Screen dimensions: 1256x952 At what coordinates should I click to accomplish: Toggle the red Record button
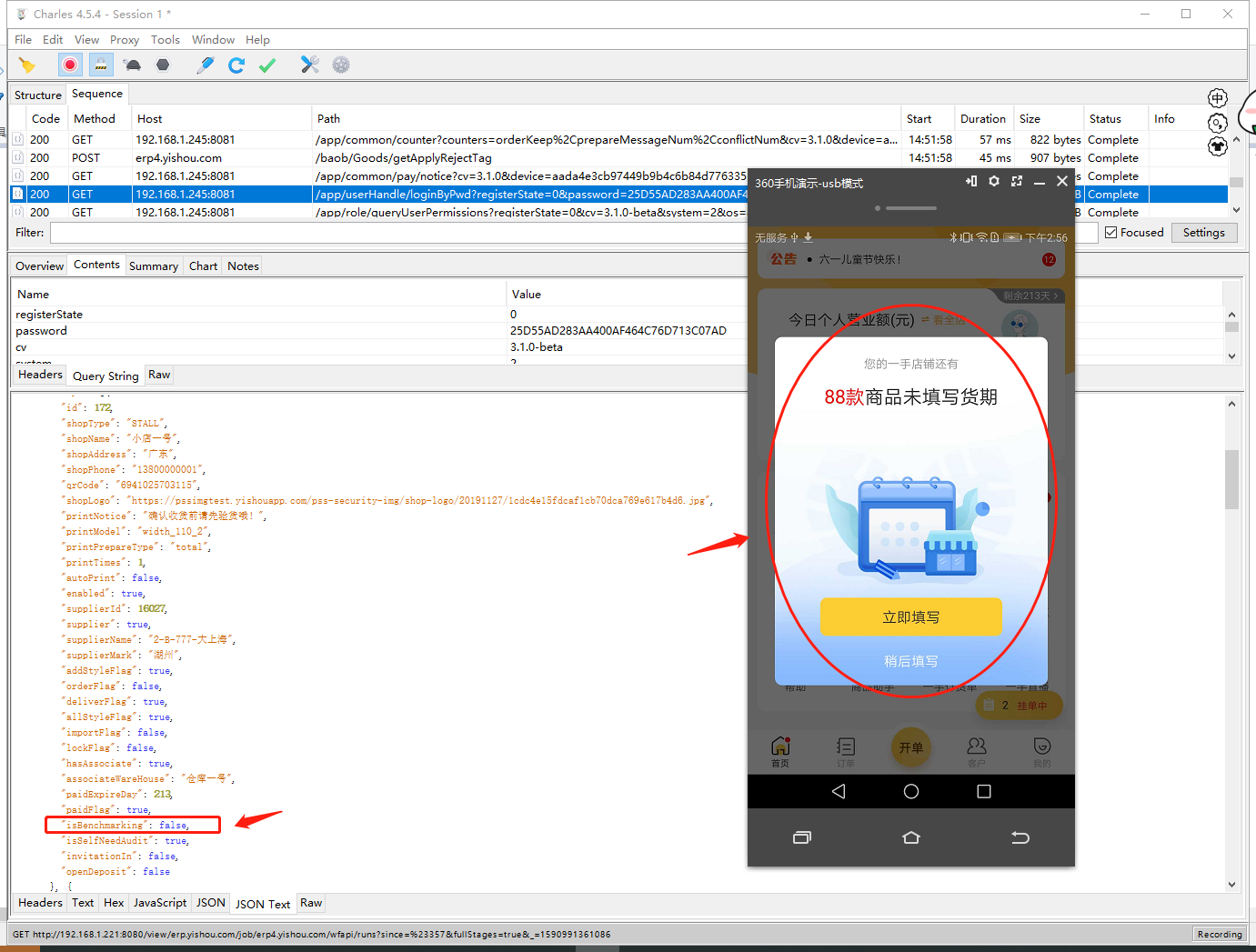pos(70,65)
